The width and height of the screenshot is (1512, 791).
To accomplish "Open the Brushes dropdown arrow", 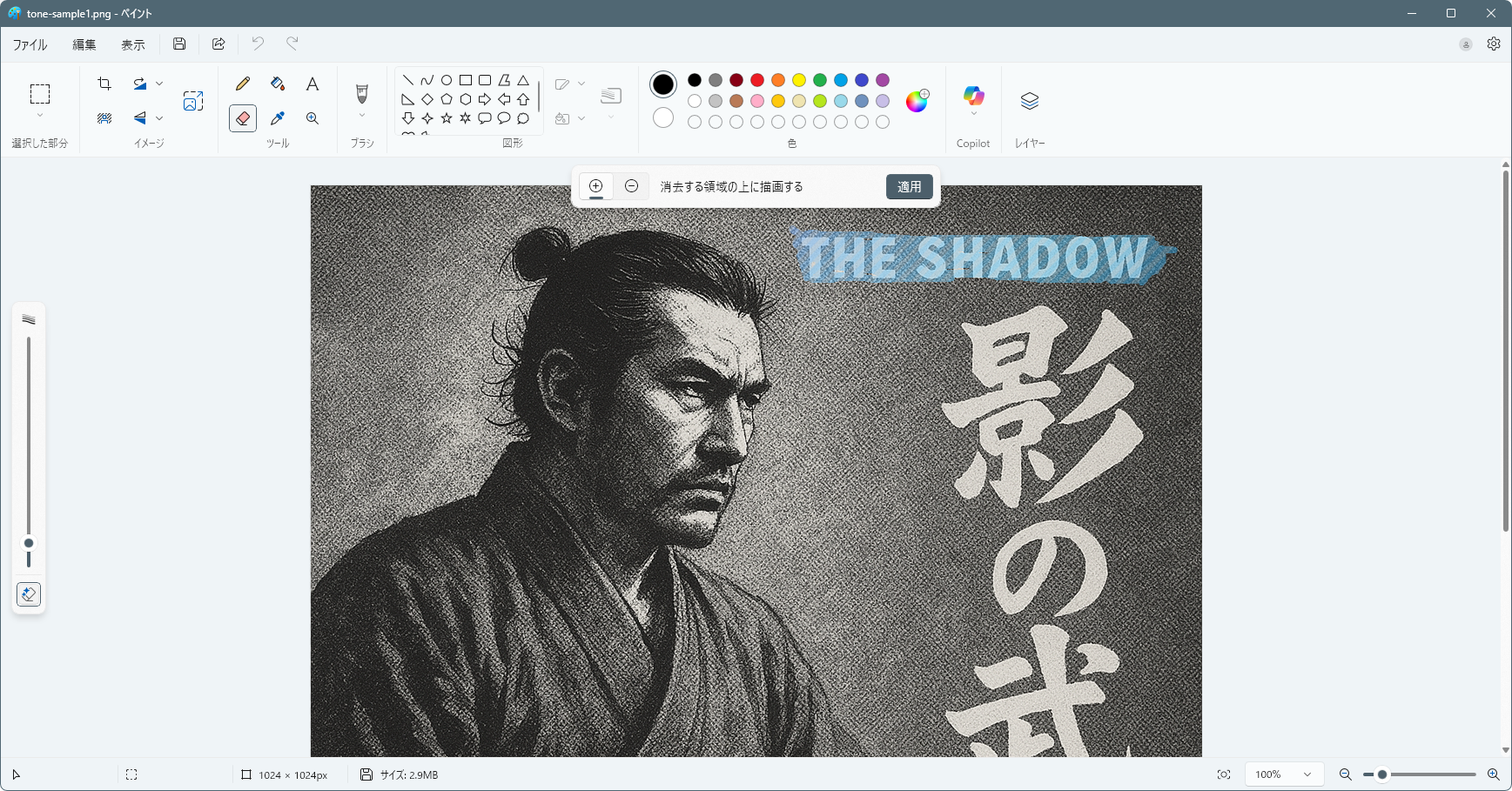I will [x=362, y=116].
